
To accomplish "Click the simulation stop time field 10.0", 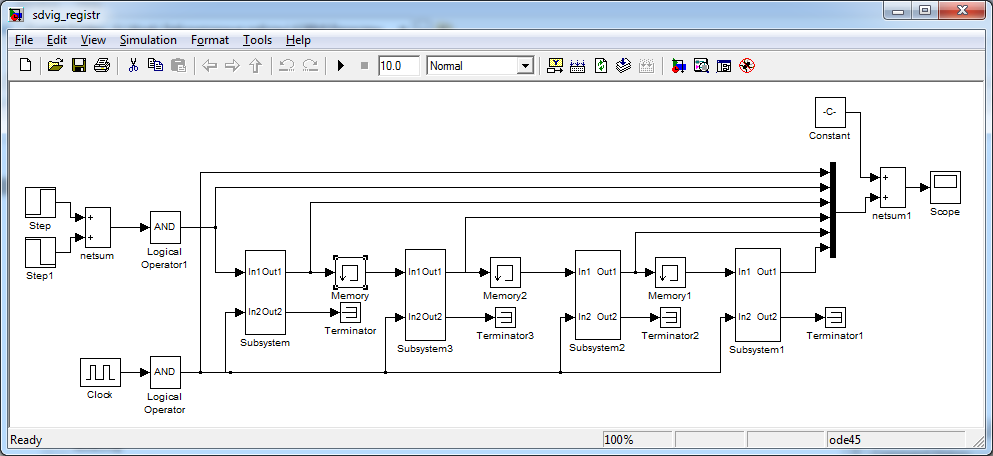I will (399, 66).
